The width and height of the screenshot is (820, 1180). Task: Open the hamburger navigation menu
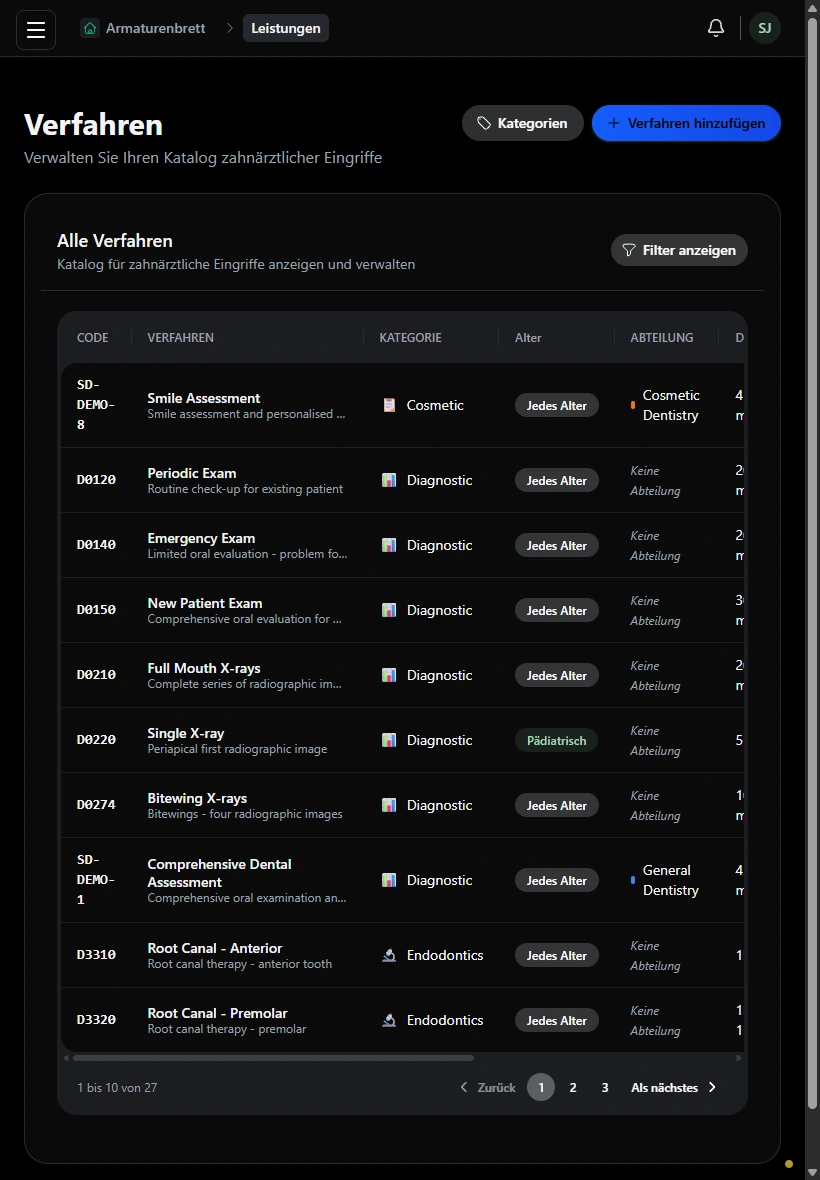36,30
